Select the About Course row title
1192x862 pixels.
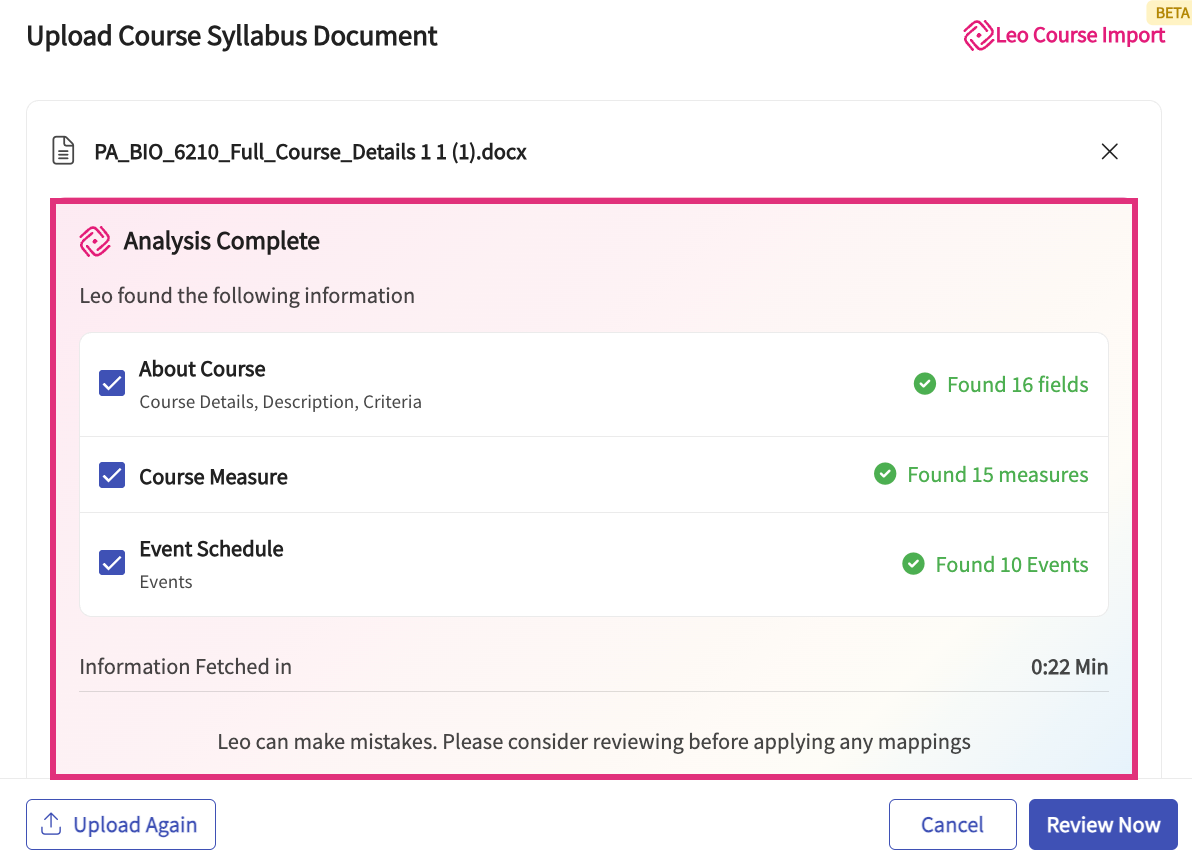pos(202,369)
